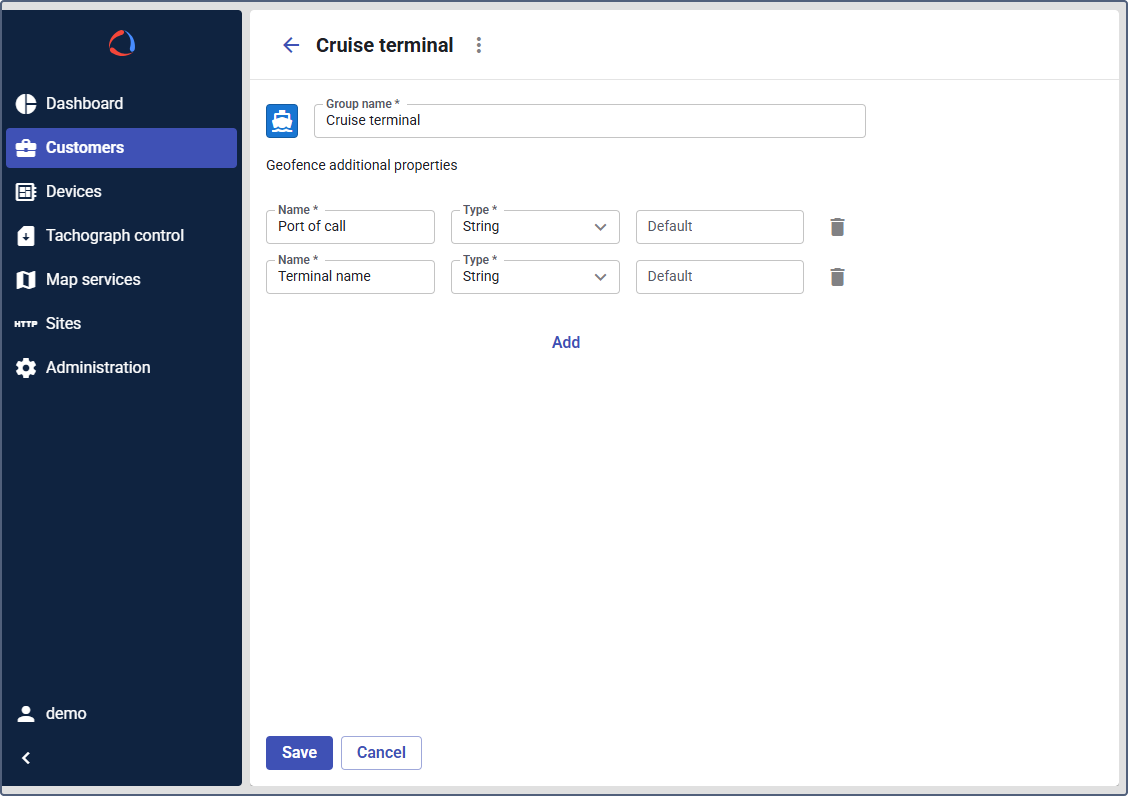Delete the Port of call property
This screenshot has width=1128, height=796.
838,227
